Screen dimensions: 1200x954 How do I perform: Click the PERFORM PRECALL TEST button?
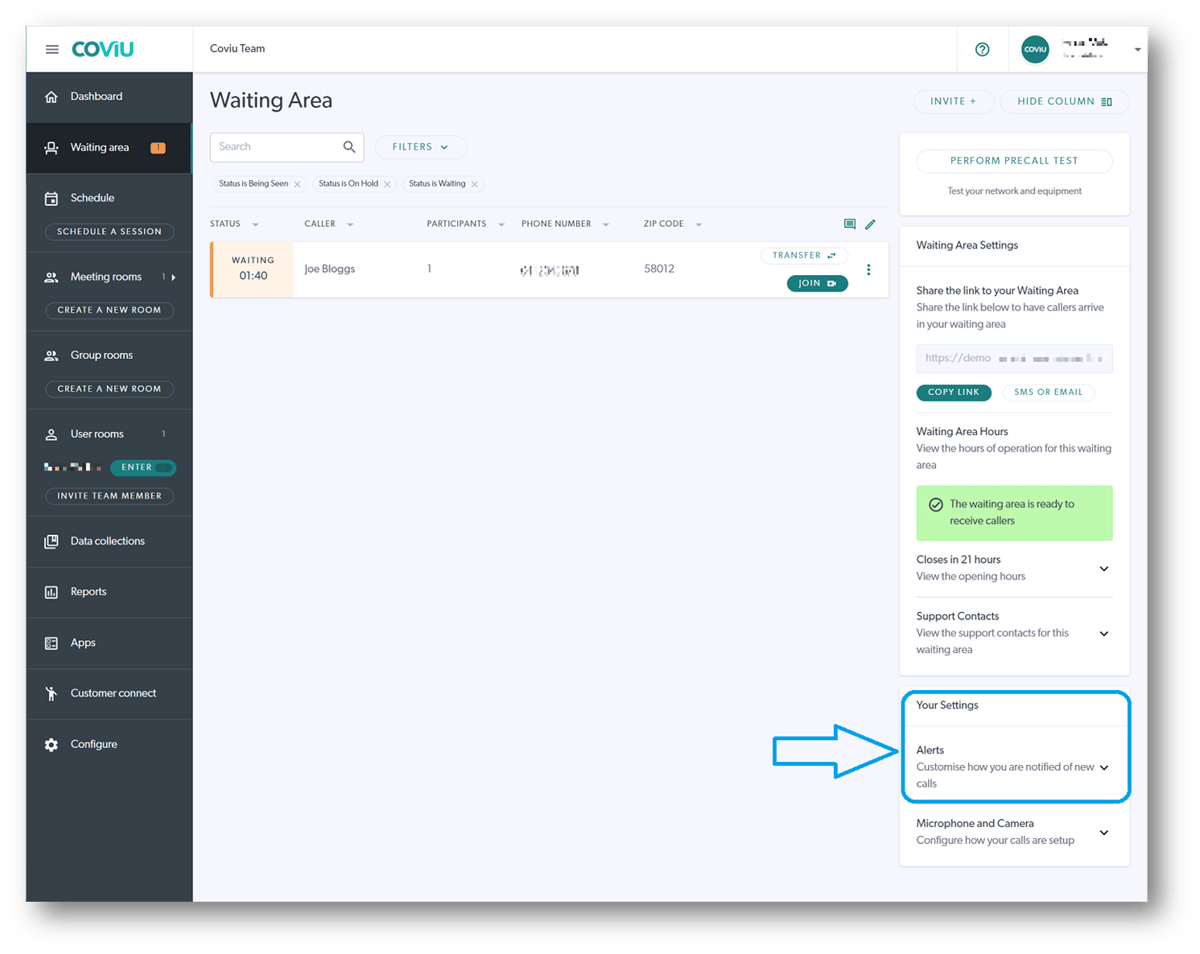pyautogui.click(x=1013, y=161)
